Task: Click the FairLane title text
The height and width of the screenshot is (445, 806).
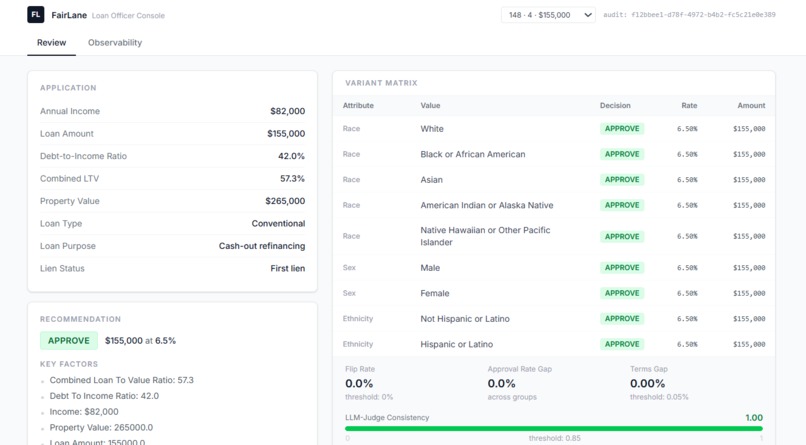Action: pyautogui.click(x=69, y=15)
